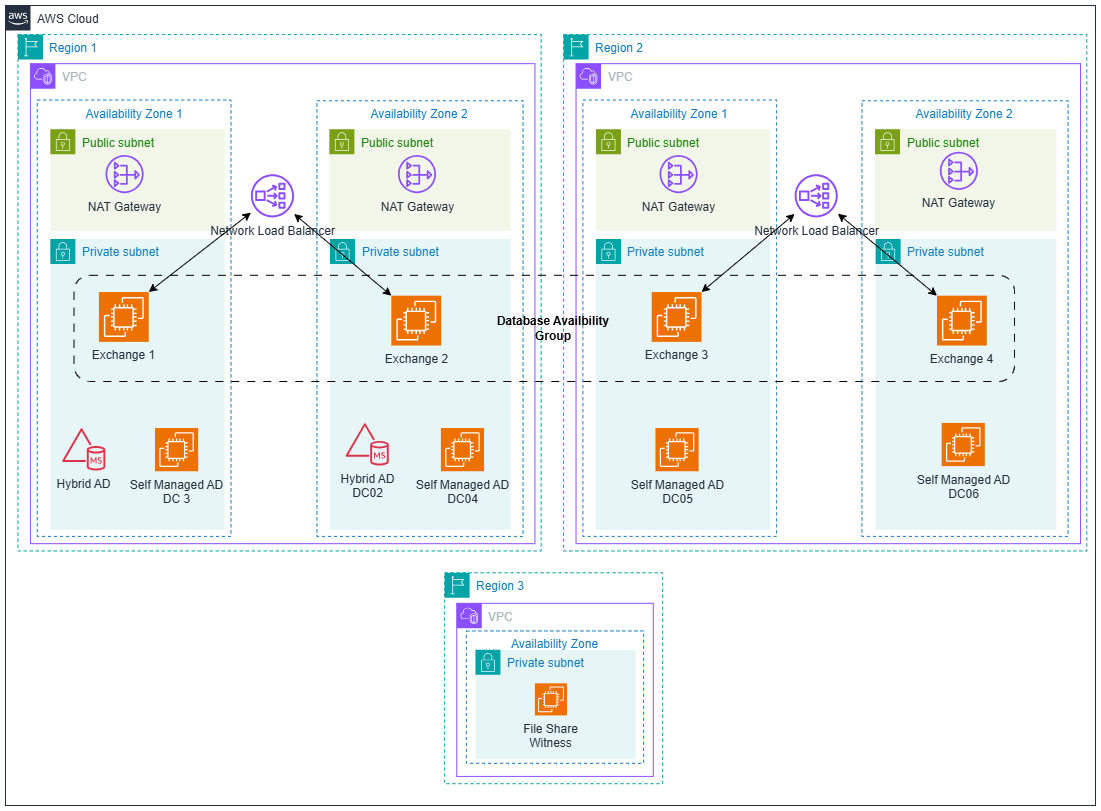Screen dimensions: 1101x811
Task: Click the VPC cloud icon in Region 2
Action: click(588, 76)
